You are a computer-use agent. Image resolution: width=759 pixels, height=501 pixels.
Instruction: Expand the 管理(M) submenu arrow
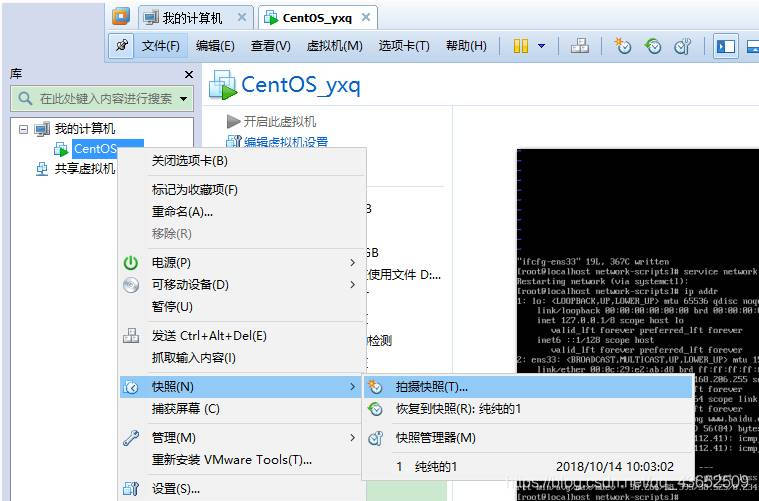(353, 438)
